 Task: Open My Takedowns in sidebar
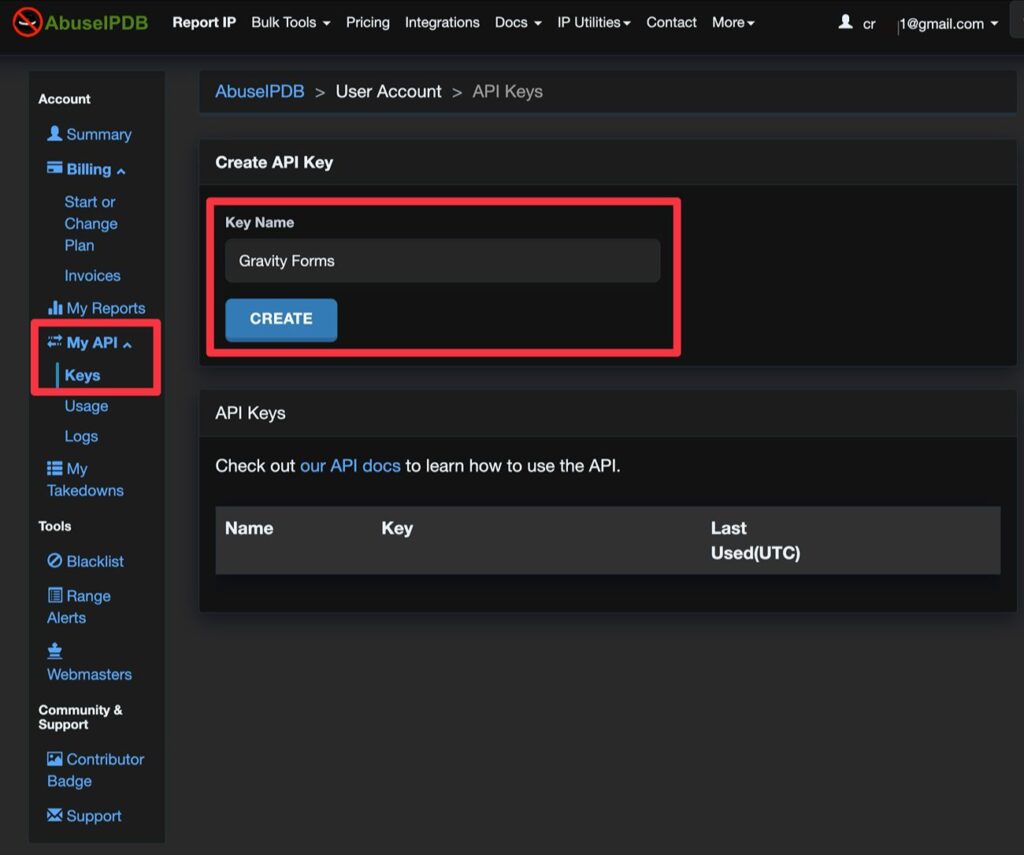point(85,479)
